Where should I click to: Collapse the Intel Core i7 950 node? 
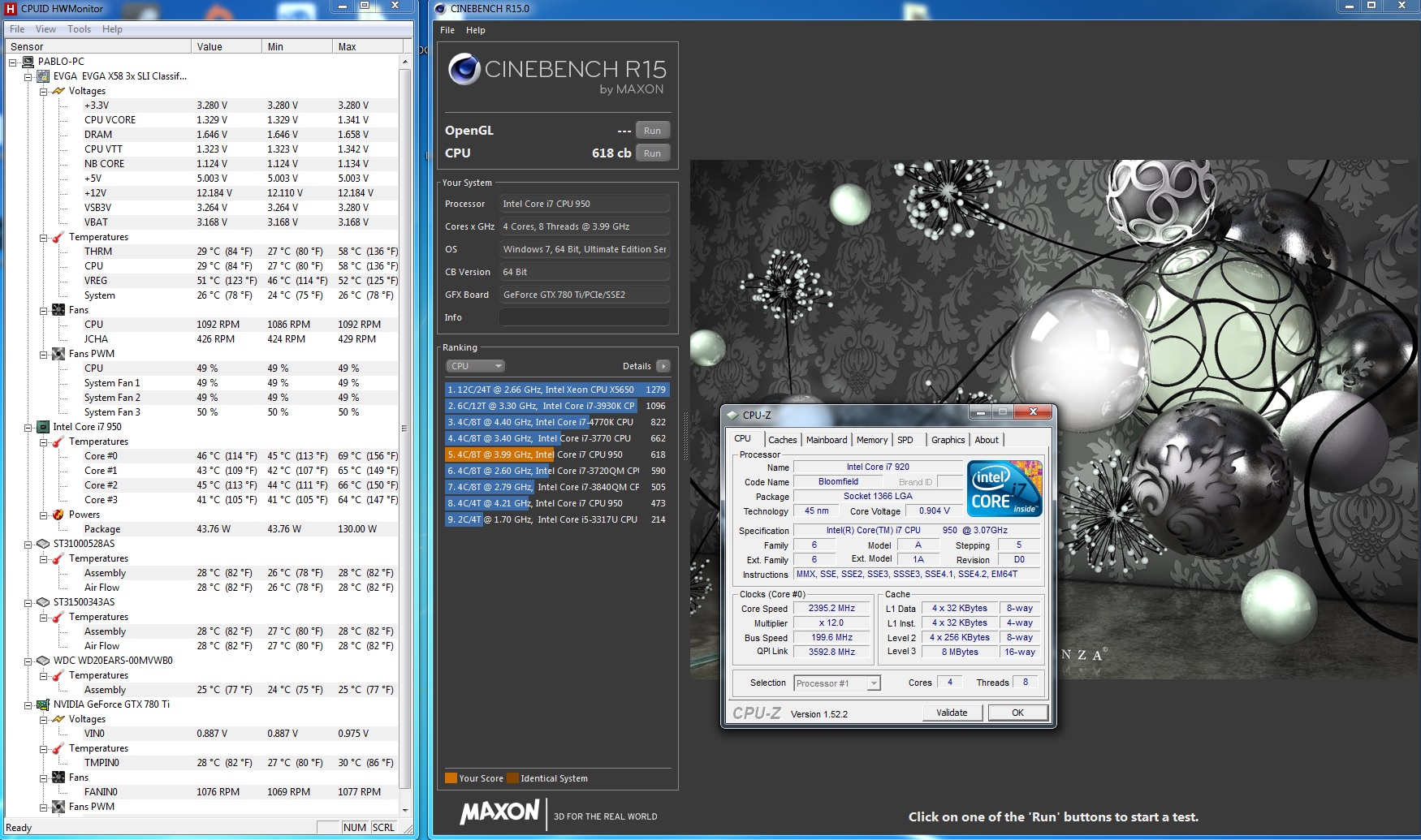(x=28, y=428)
